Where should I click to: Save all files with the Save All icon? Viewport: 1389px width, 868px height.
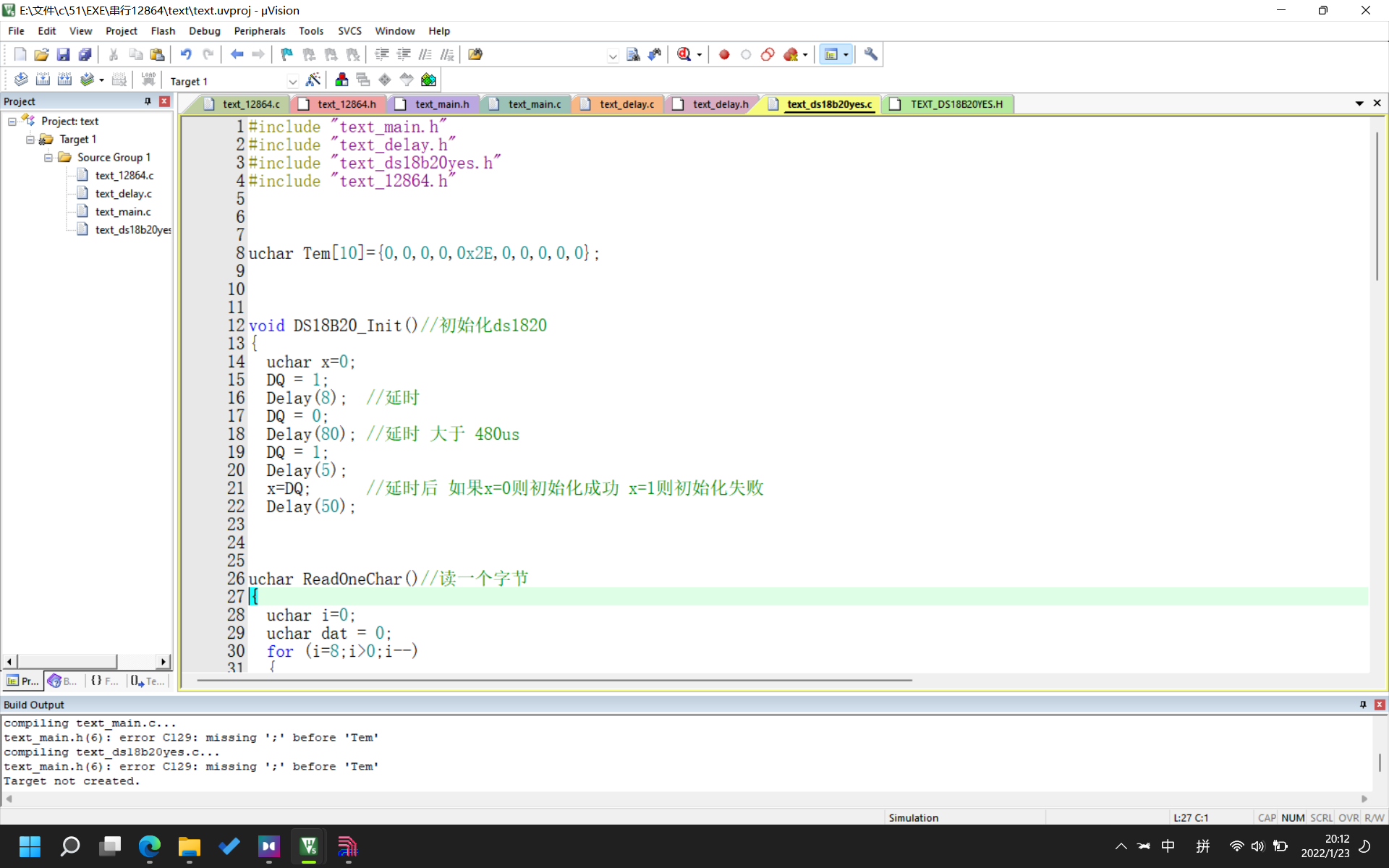click(85, 54)
